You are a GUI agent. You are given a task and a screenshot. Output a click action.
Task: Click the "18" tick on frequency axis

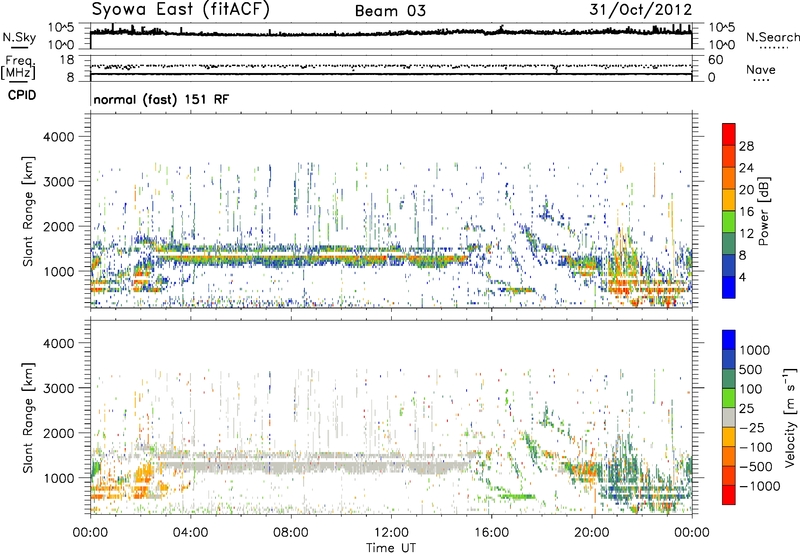(67, 60)
